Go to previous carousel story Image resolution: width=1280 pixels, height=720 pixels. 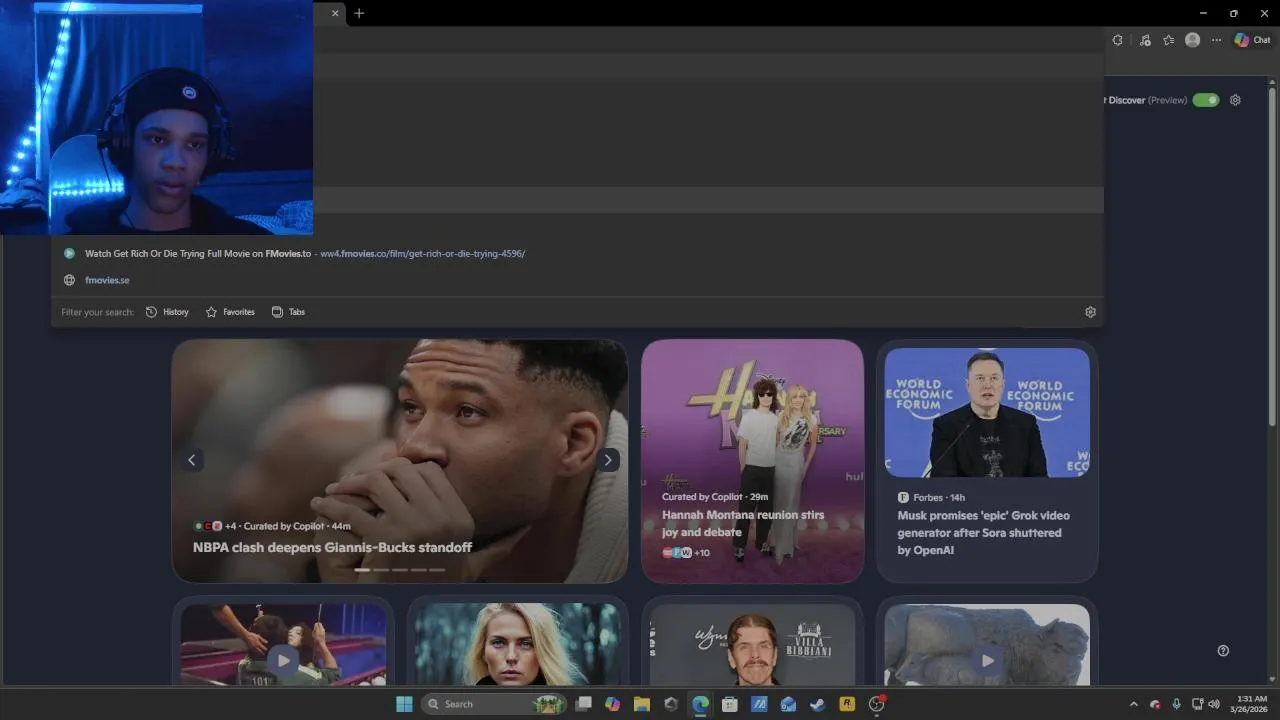pos(192,460)
